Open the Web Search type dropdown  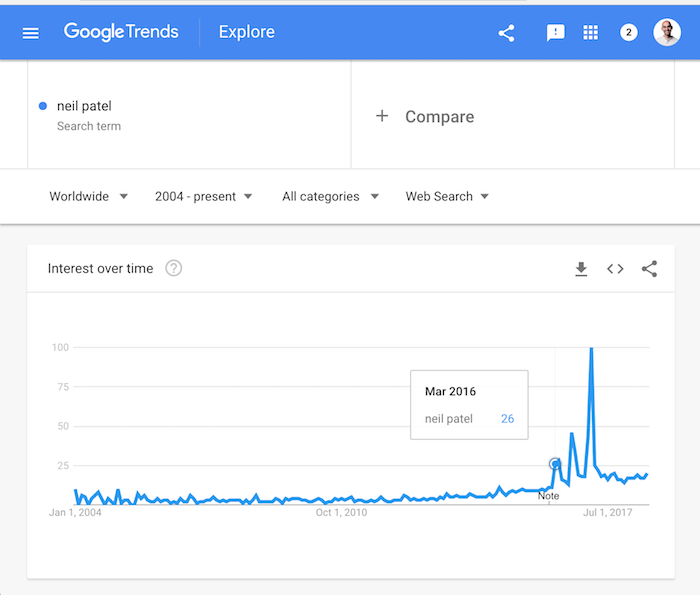447,196
